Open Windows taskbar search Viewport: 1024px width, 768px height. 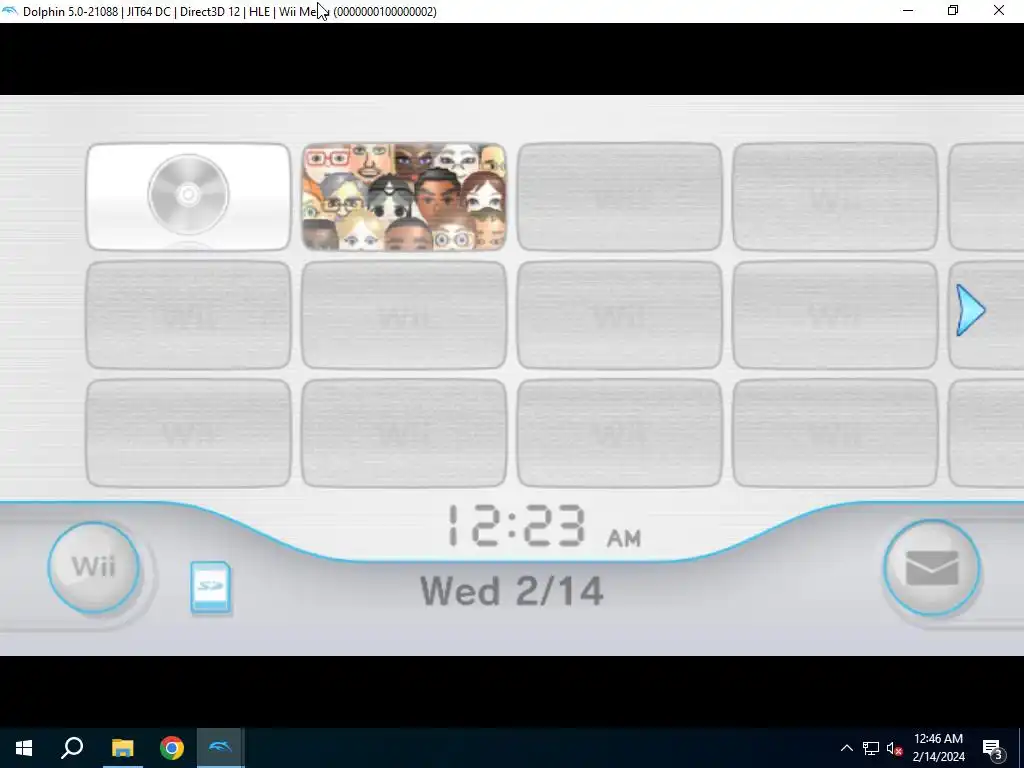tap(72, 748)
